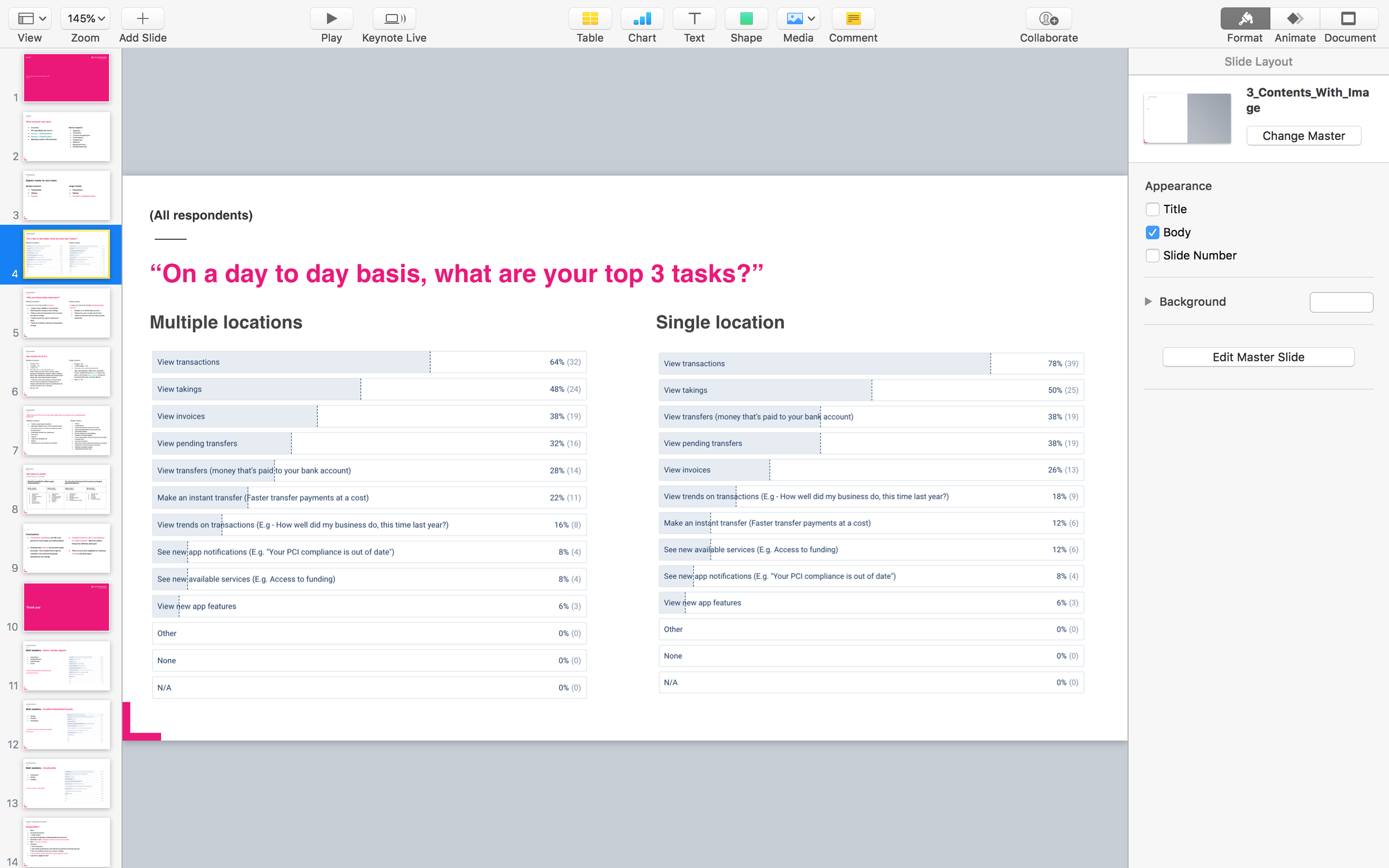The height and width of the screenshot is (868, 1389).
Task: Enable the Title checkbox under Appearance
Action: coord(1152,209)
